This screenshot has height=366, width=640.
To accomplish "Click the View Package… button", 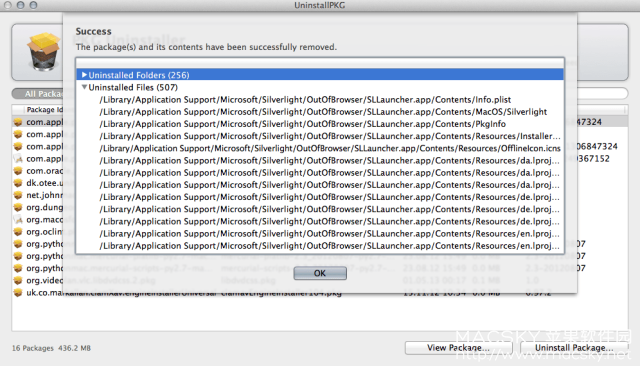I will point(458,348).
